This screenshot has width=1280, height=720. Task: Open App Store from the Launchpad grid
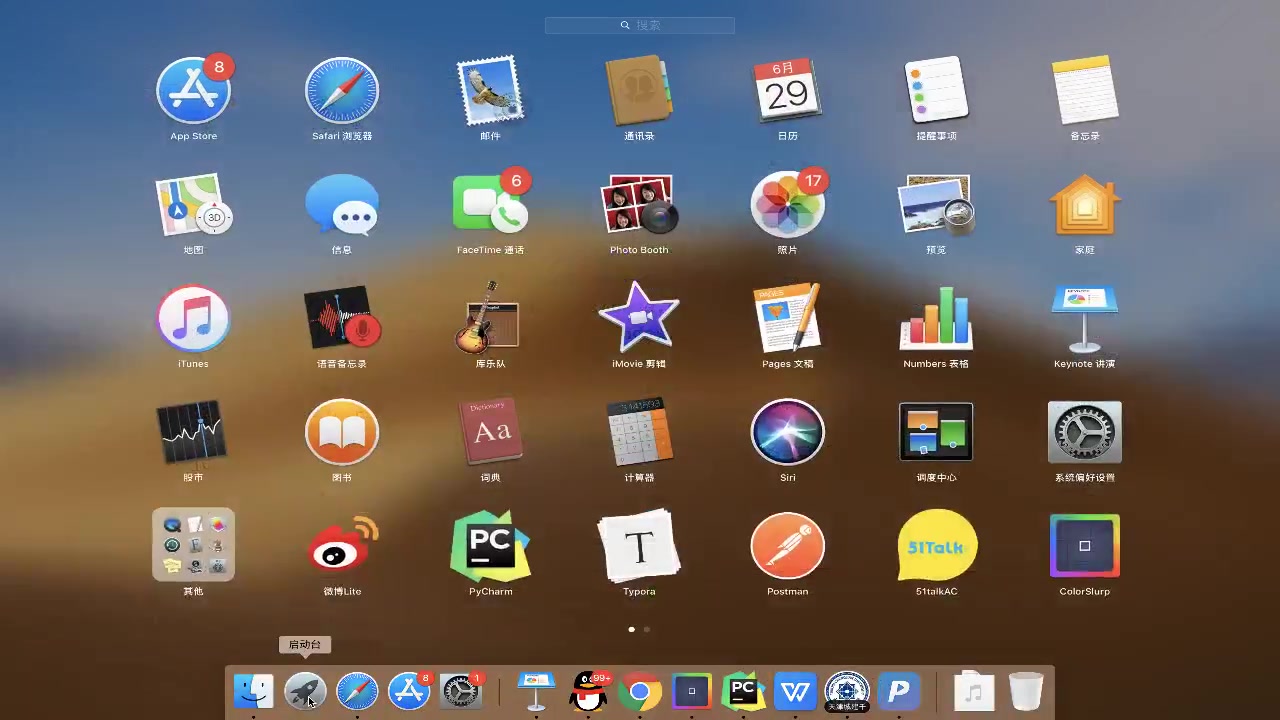pos(193,91)
